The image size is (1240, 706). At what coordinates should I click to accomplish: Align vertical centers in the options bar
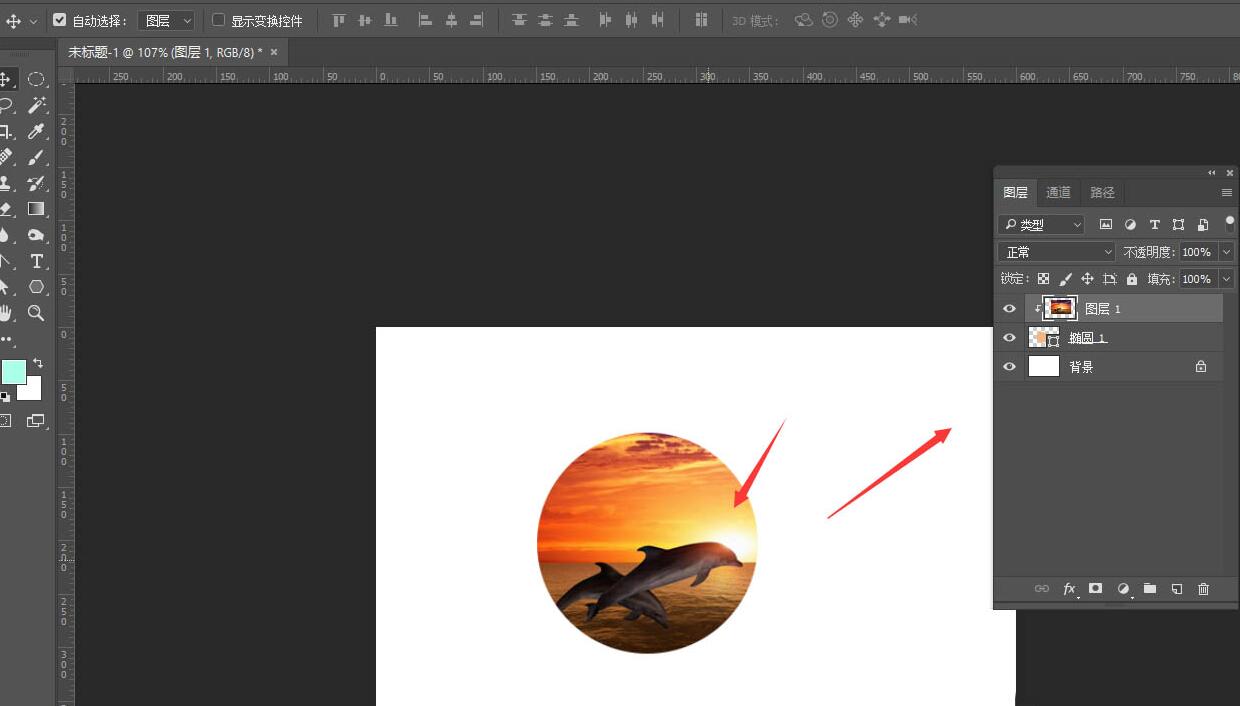point(365,20)
